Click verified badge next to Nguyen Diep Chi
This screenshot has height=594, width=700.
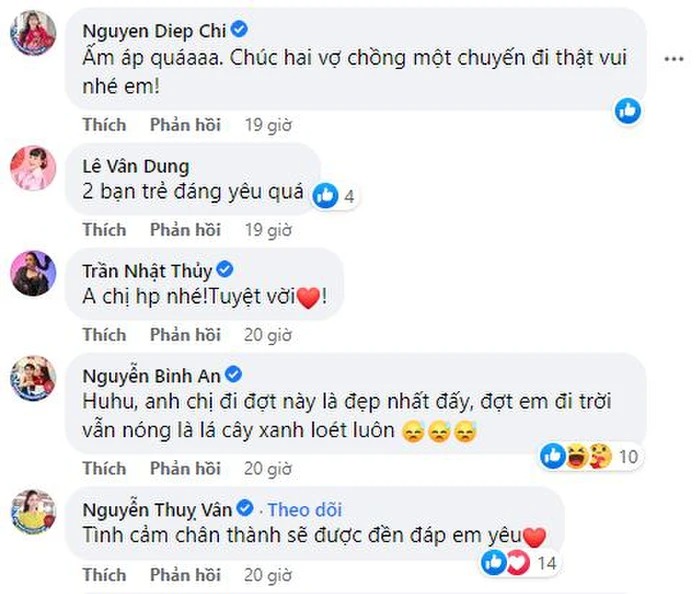pos(229,32)
